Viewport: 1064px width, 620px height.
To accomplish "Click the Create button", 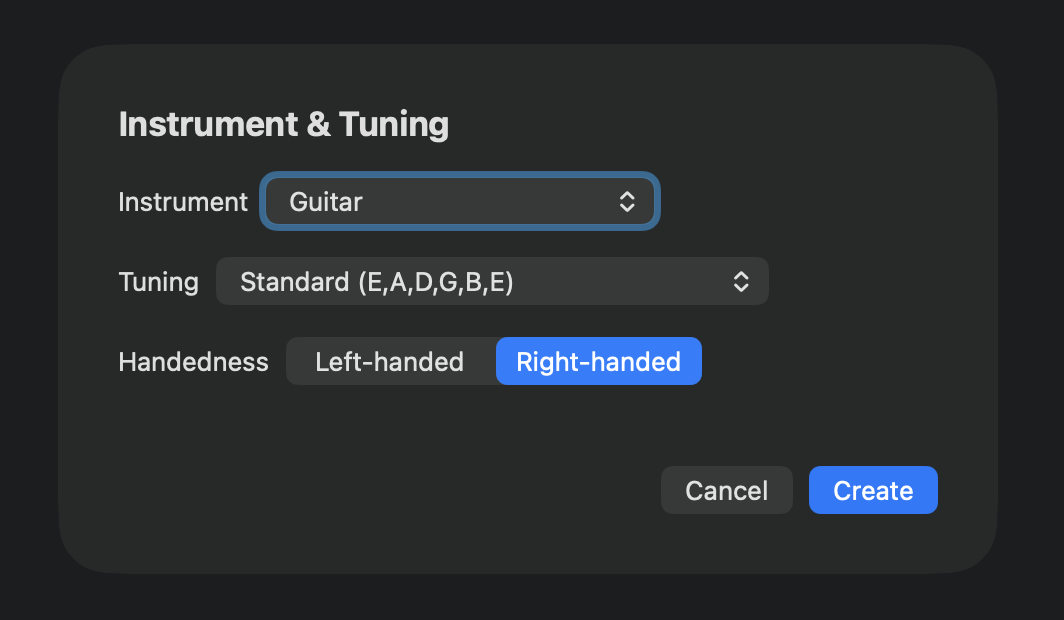I will (872, 490).
